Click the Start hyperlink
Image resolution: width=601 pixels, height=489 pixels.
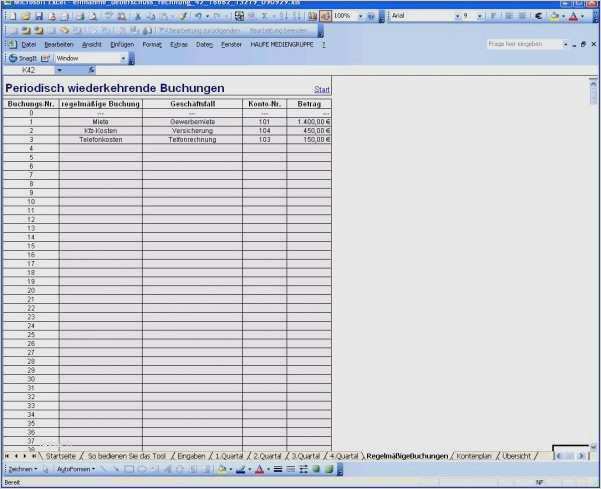point(322,89)
